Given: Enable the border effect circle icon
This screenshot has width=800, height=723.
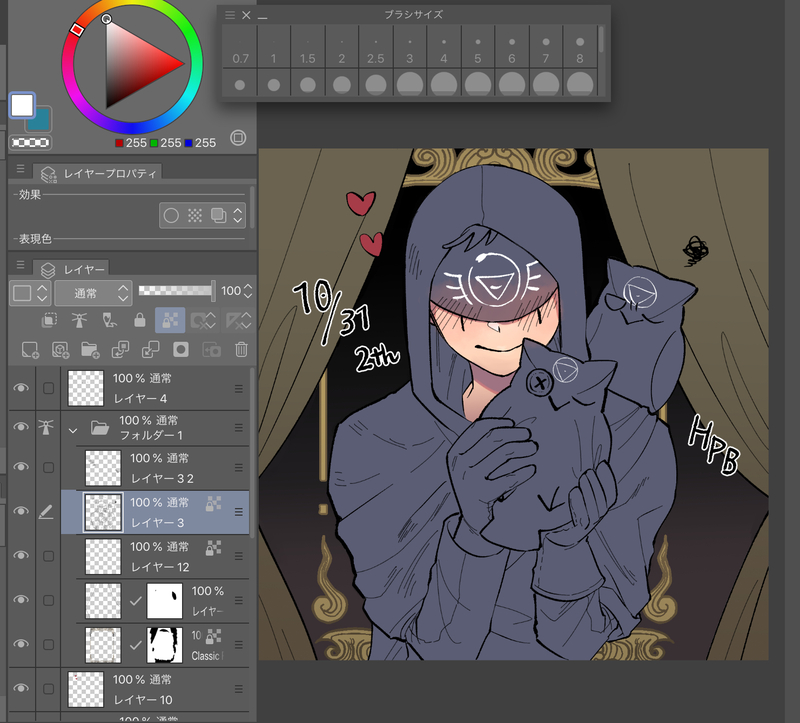Looking at the screenshot, I should 171,216.
